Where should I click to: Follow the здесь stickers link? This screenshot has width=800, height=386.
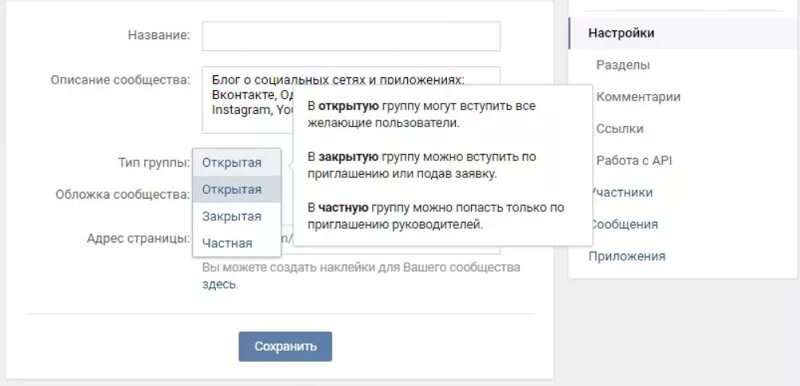[x=219, y=284]
